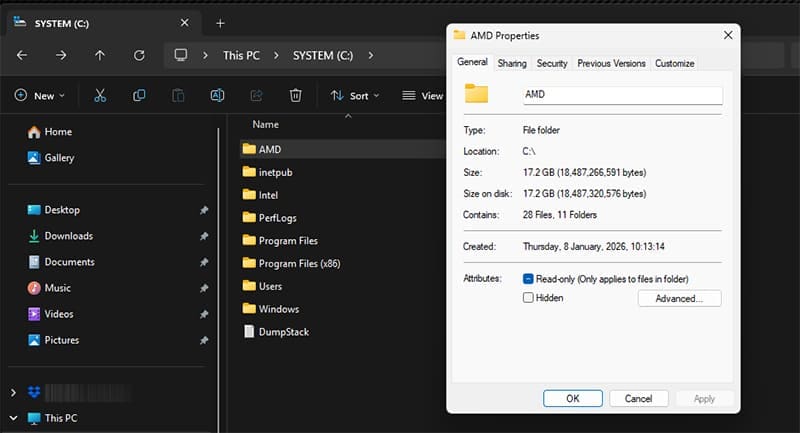Open the Sort dropdown menu

[355, 96]
